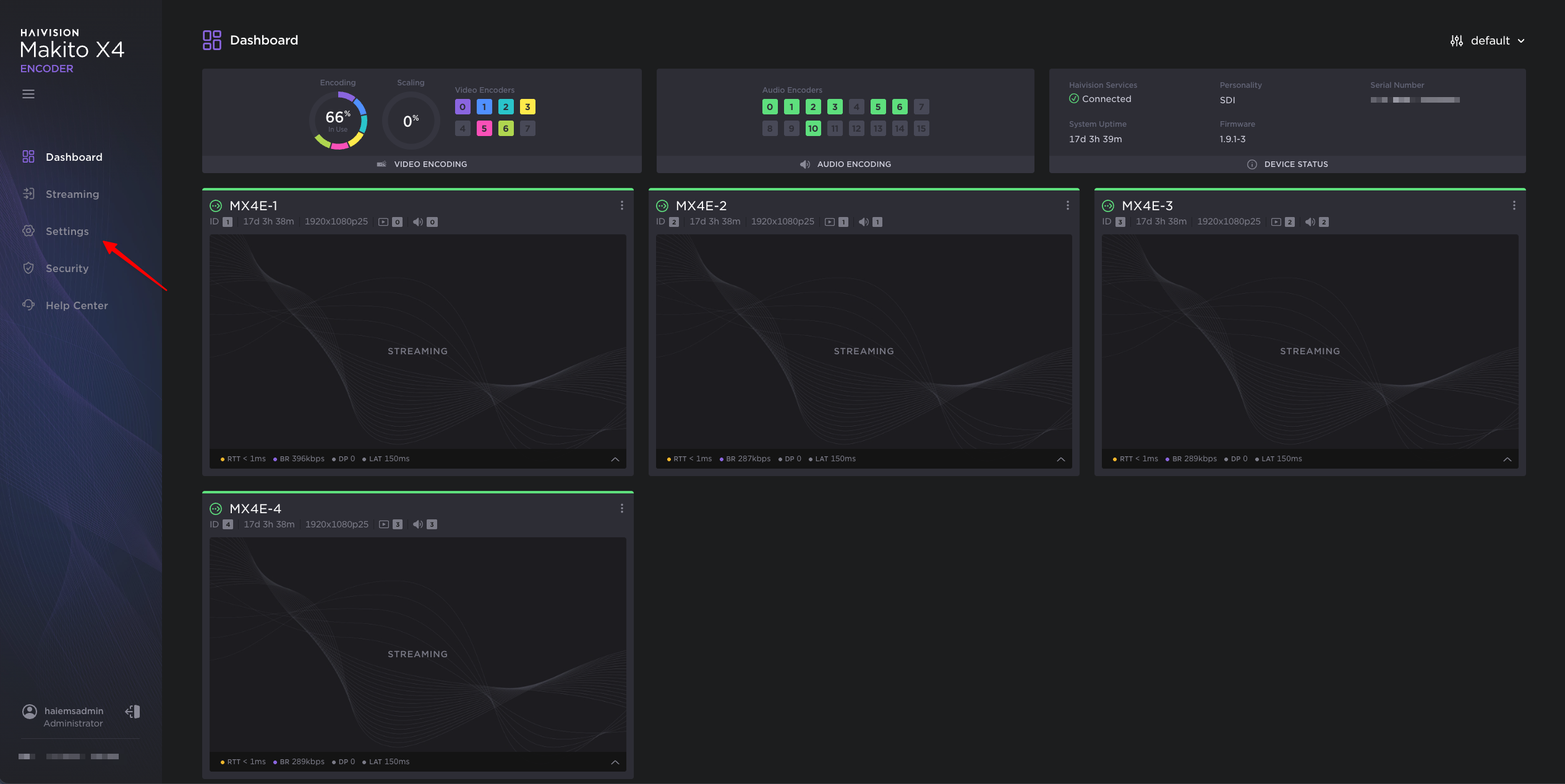Collapse sidebar with hamburger menu icon
Viewport: 1565px width, 784px height.
[28, 94]
